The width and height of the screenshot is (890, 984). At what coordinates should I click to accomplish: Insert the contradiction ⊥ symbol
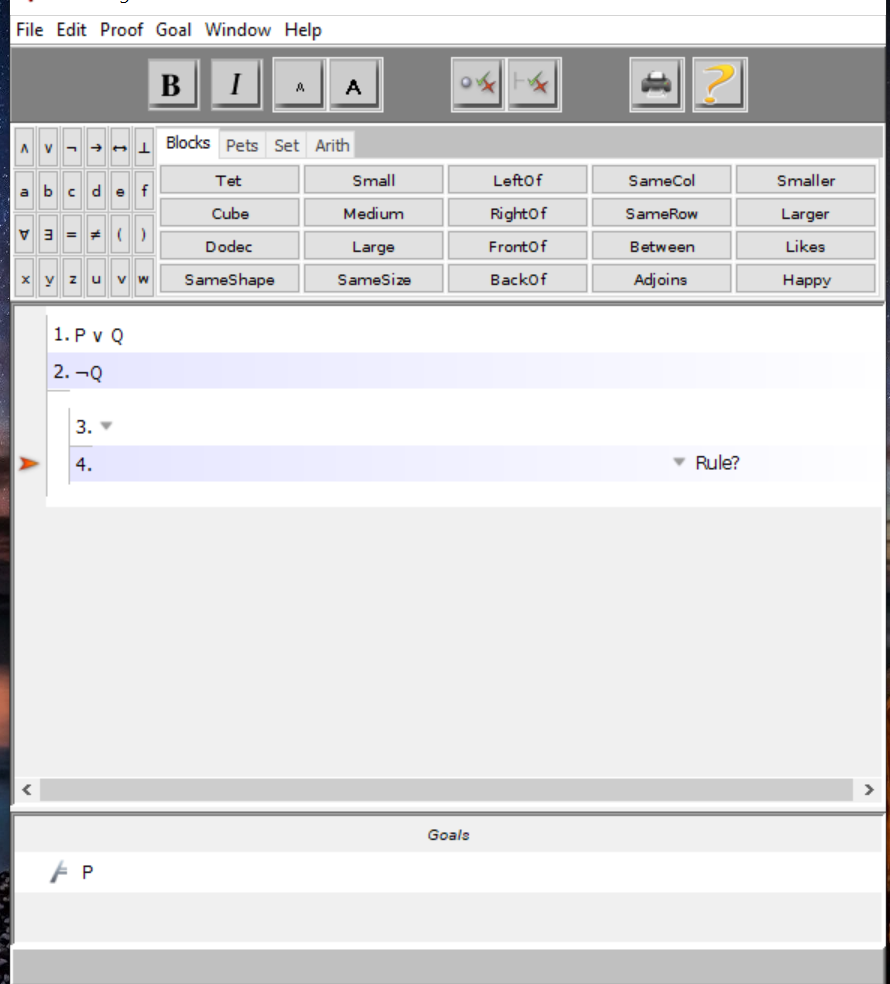(144, 148)
